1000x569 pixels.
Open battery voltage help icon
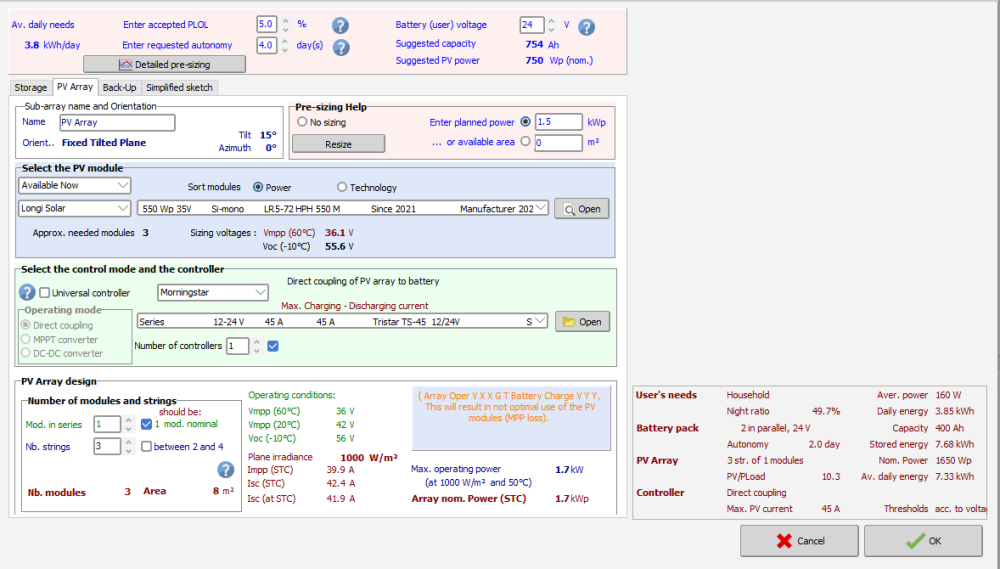click(587, 27)
